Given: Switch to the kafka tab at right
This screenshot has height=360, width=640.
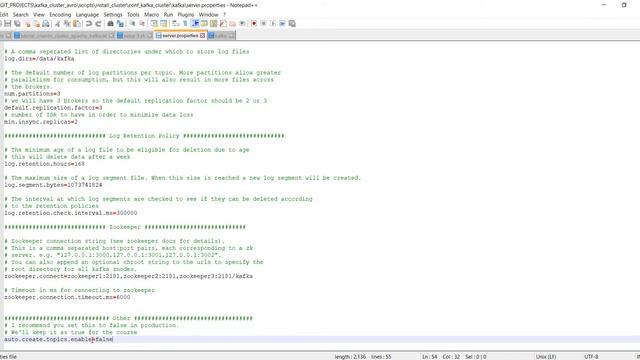Looking at the screenshot, I should (221, 36).
